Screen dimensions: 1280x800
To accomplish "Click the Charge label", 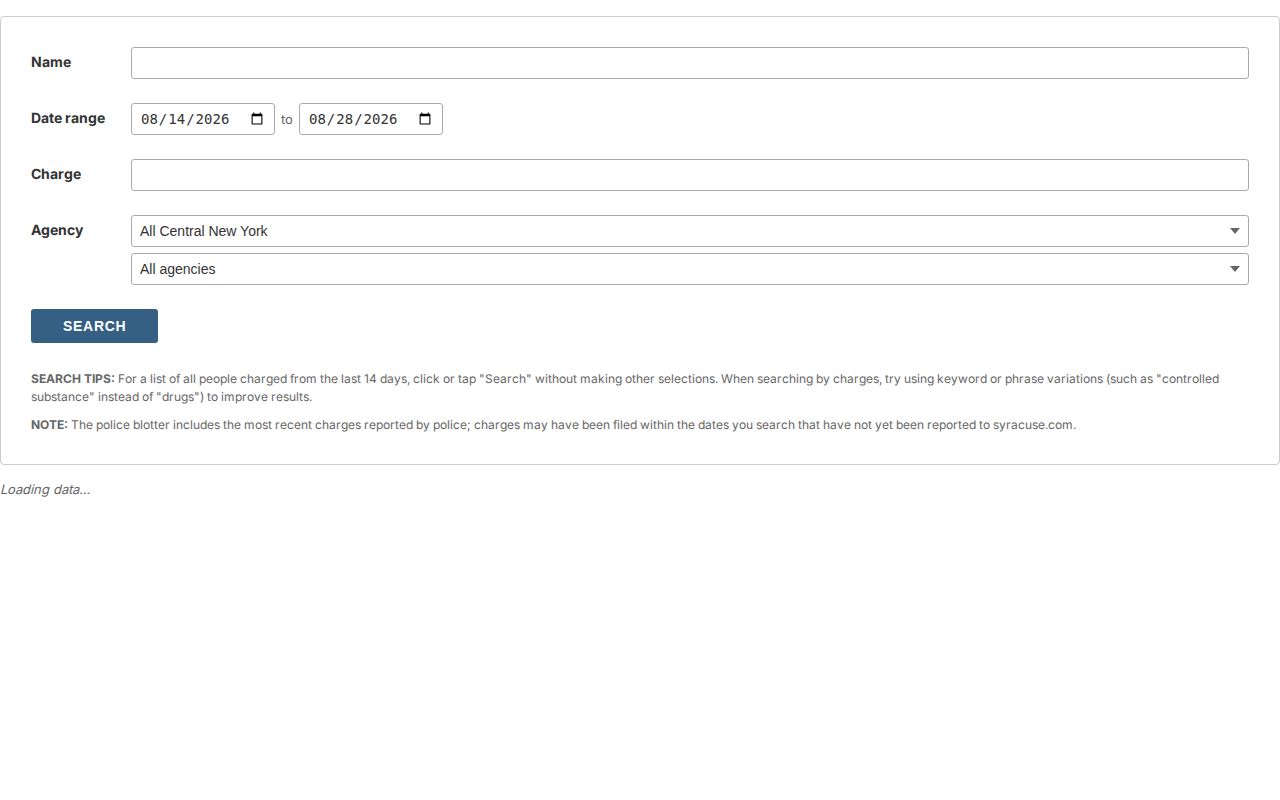I will [56, 174].
